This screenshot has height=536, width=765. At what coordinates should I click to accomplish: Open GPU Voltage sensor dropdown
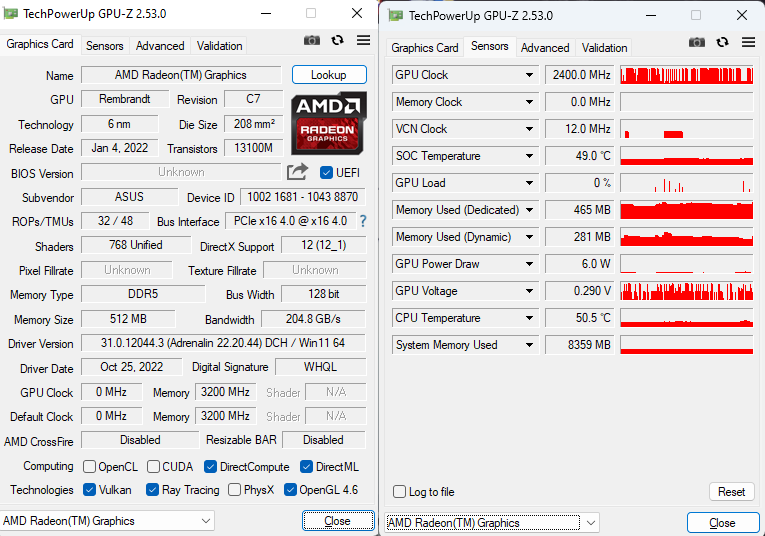(529, 291)
